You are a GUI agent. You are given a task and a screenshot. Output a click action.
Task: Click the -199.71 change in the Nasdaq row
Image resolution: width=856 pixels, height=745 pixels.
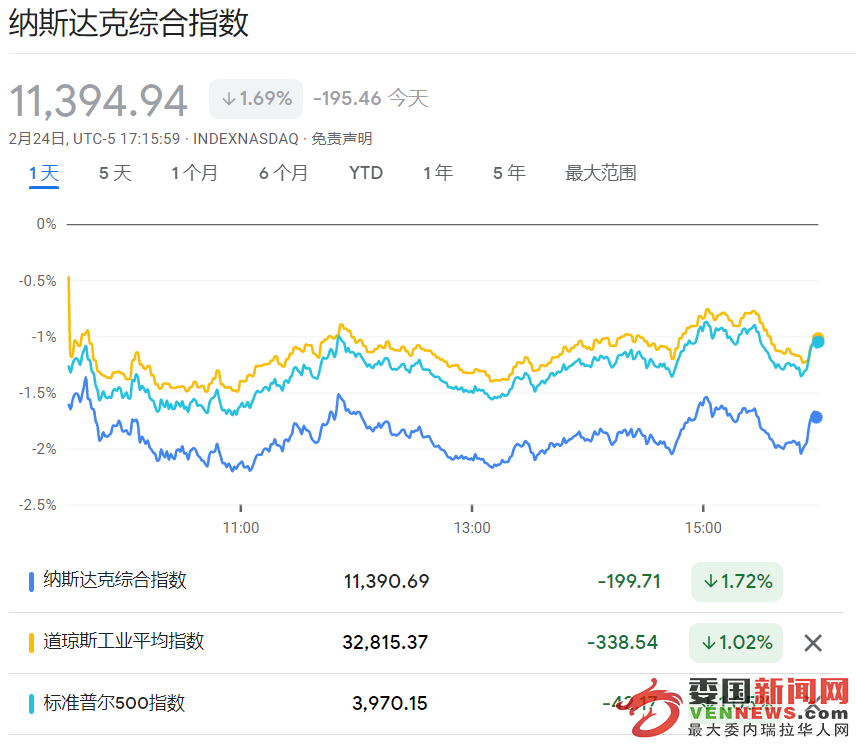[x=629, y=582]
